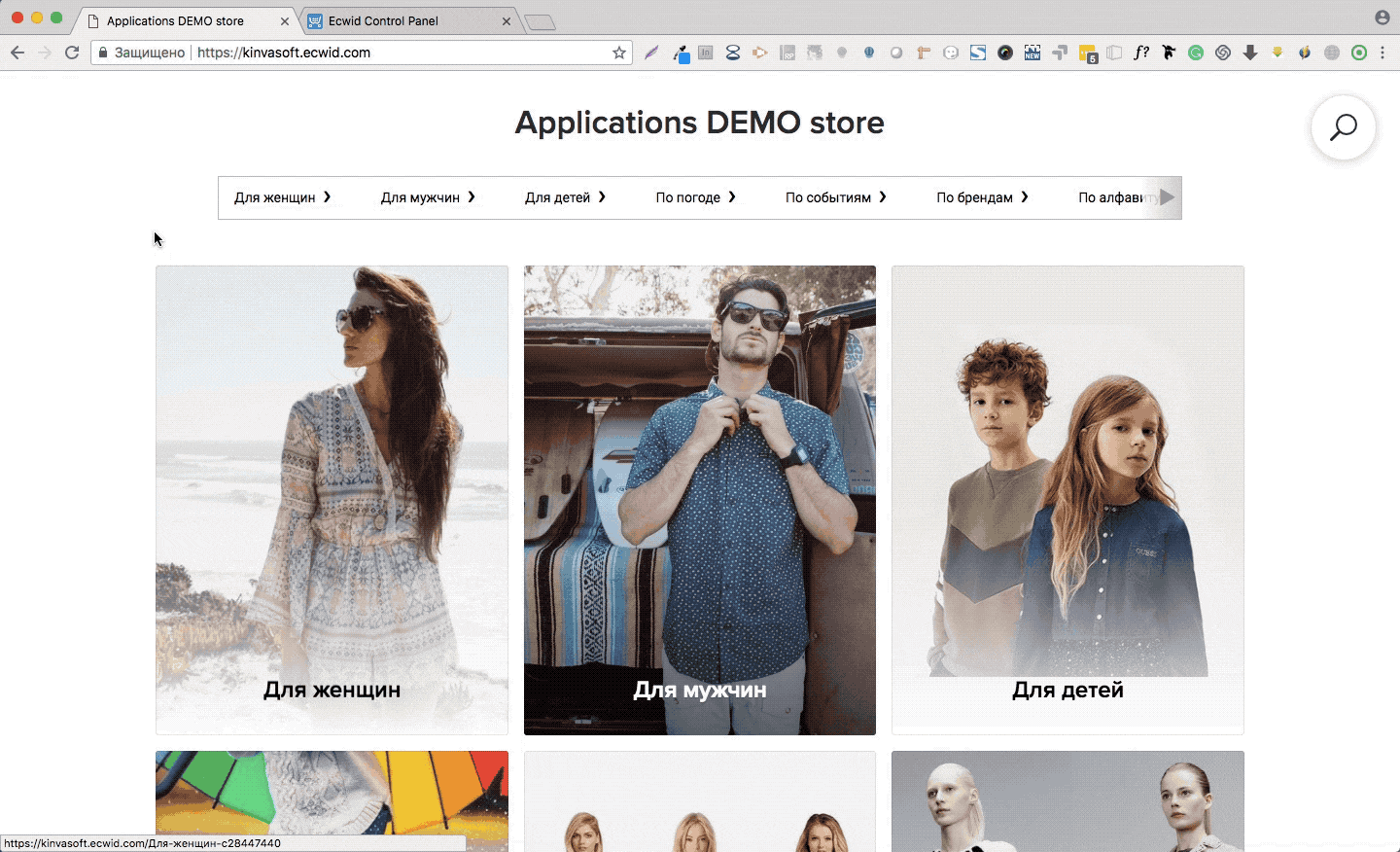The width and height of the screenshot is (1400, 852).
Task: Click the purple feather extension icon
Action: tap(651, 53)
